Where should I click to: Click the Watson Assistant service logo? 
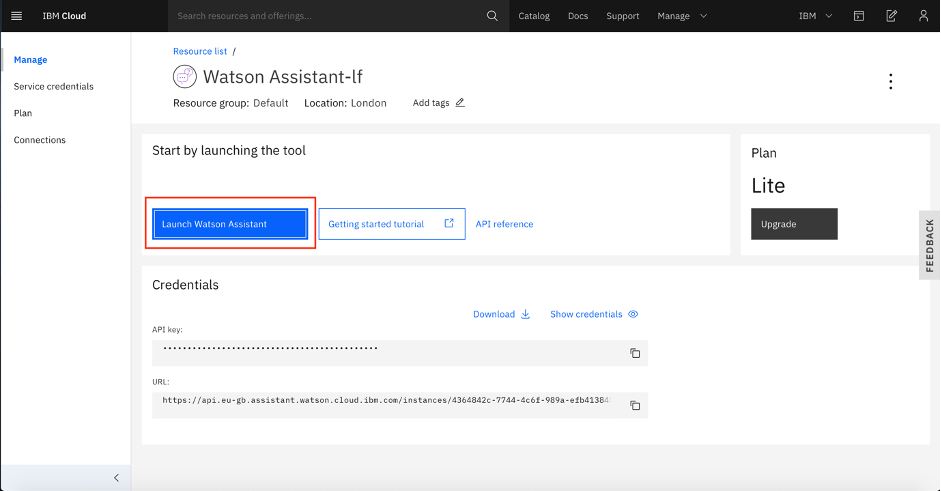click(184, 77)
